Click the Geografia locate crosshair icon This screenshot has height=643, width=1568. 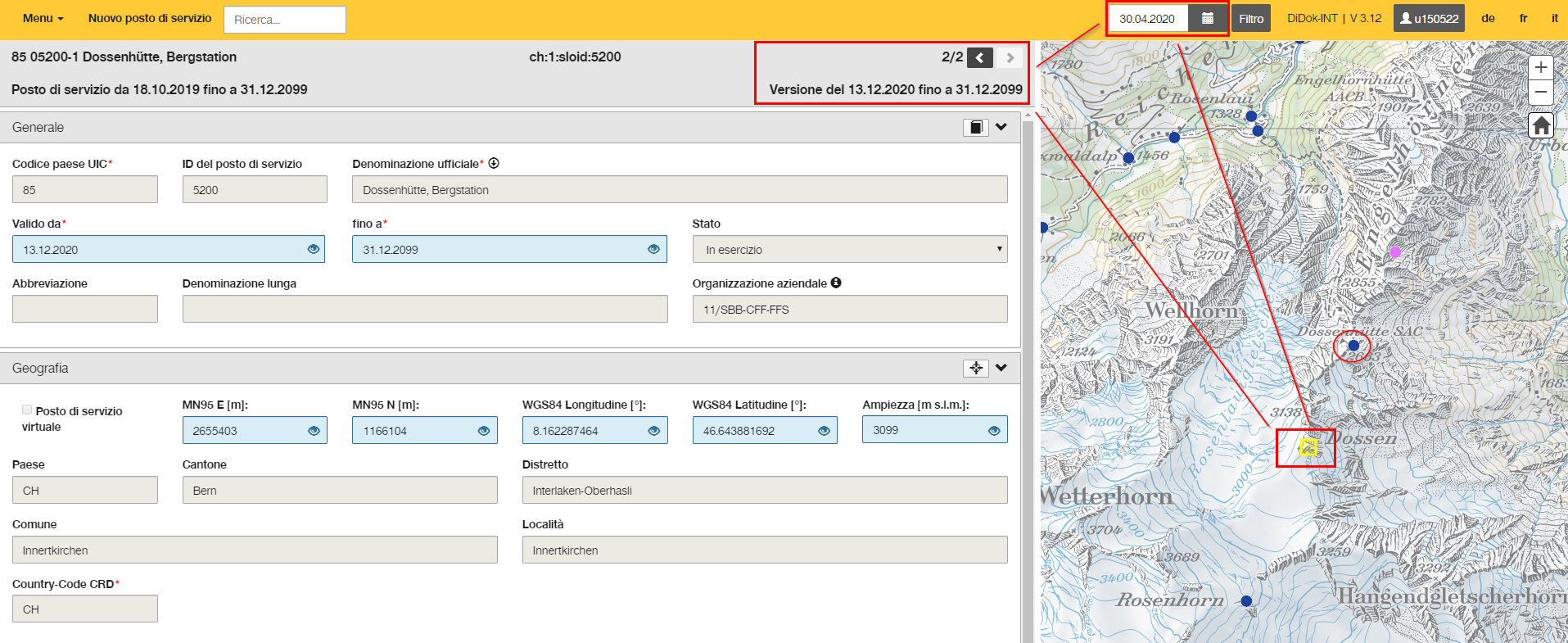[x=976, y=368]
